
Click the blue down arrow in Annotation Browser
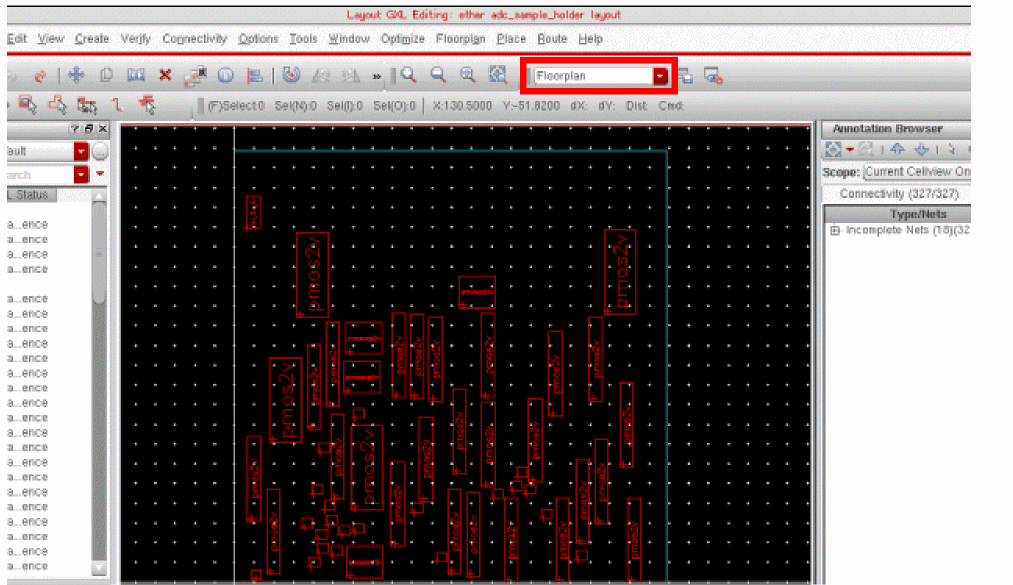tap(921, 150)
